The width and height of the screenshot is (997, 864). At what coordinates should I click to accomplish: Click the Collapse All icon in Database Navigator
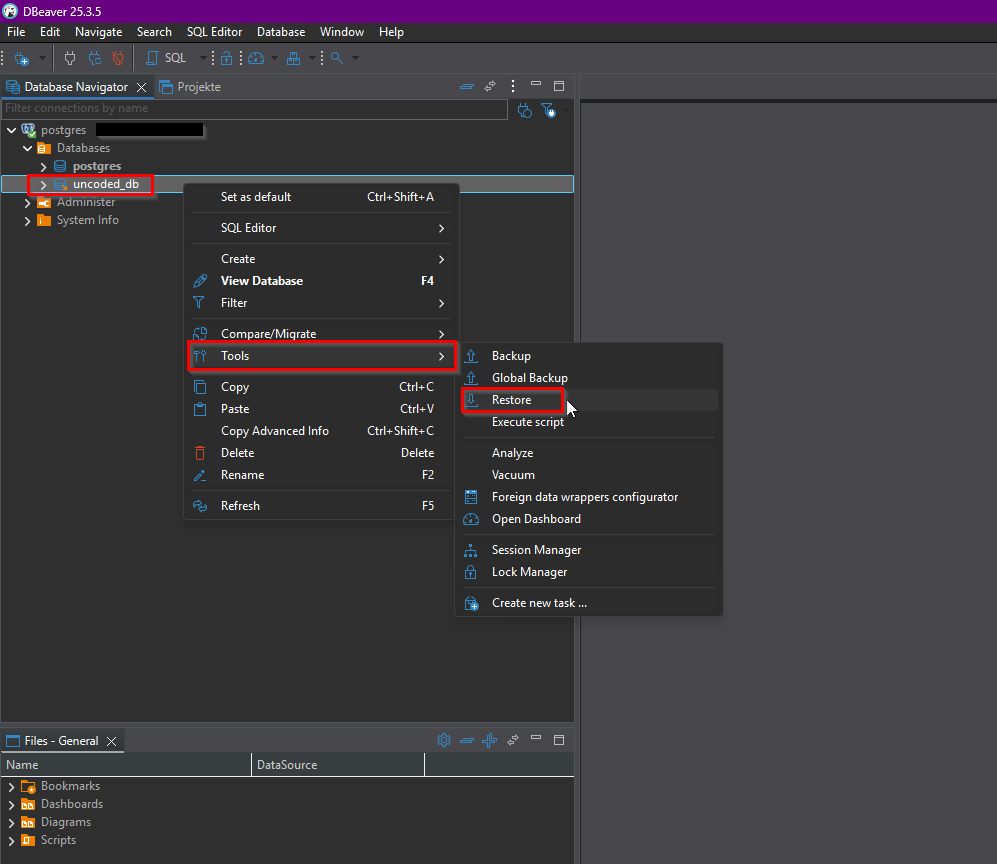[466, 87]
